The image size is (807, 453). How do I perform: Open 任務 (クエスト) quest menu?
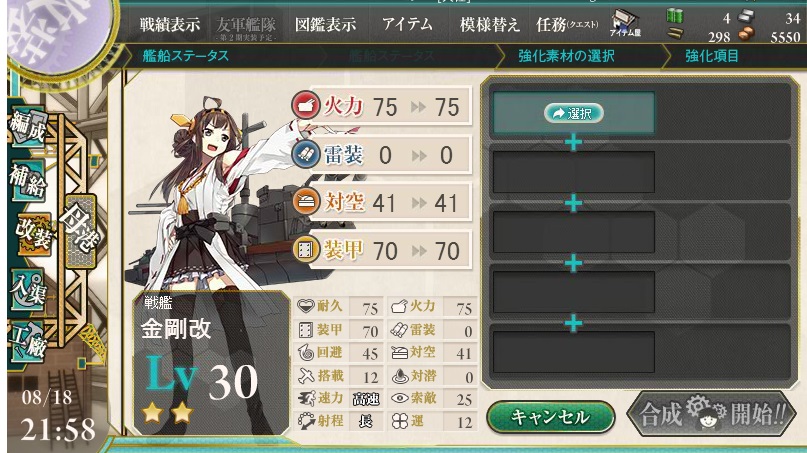tap(567, 24)
